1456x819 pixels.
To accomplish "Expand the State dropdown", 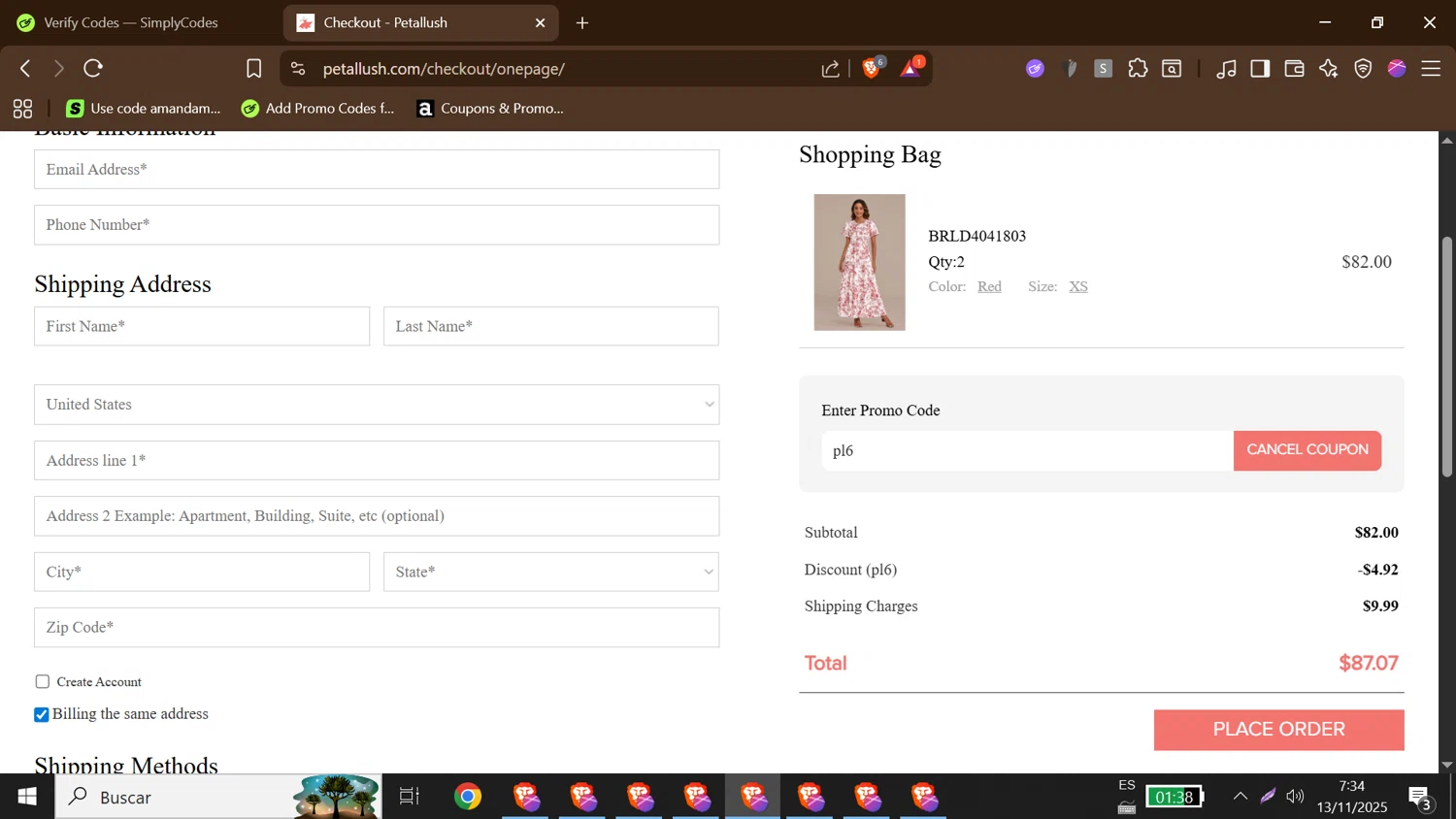I will point(551,573).
